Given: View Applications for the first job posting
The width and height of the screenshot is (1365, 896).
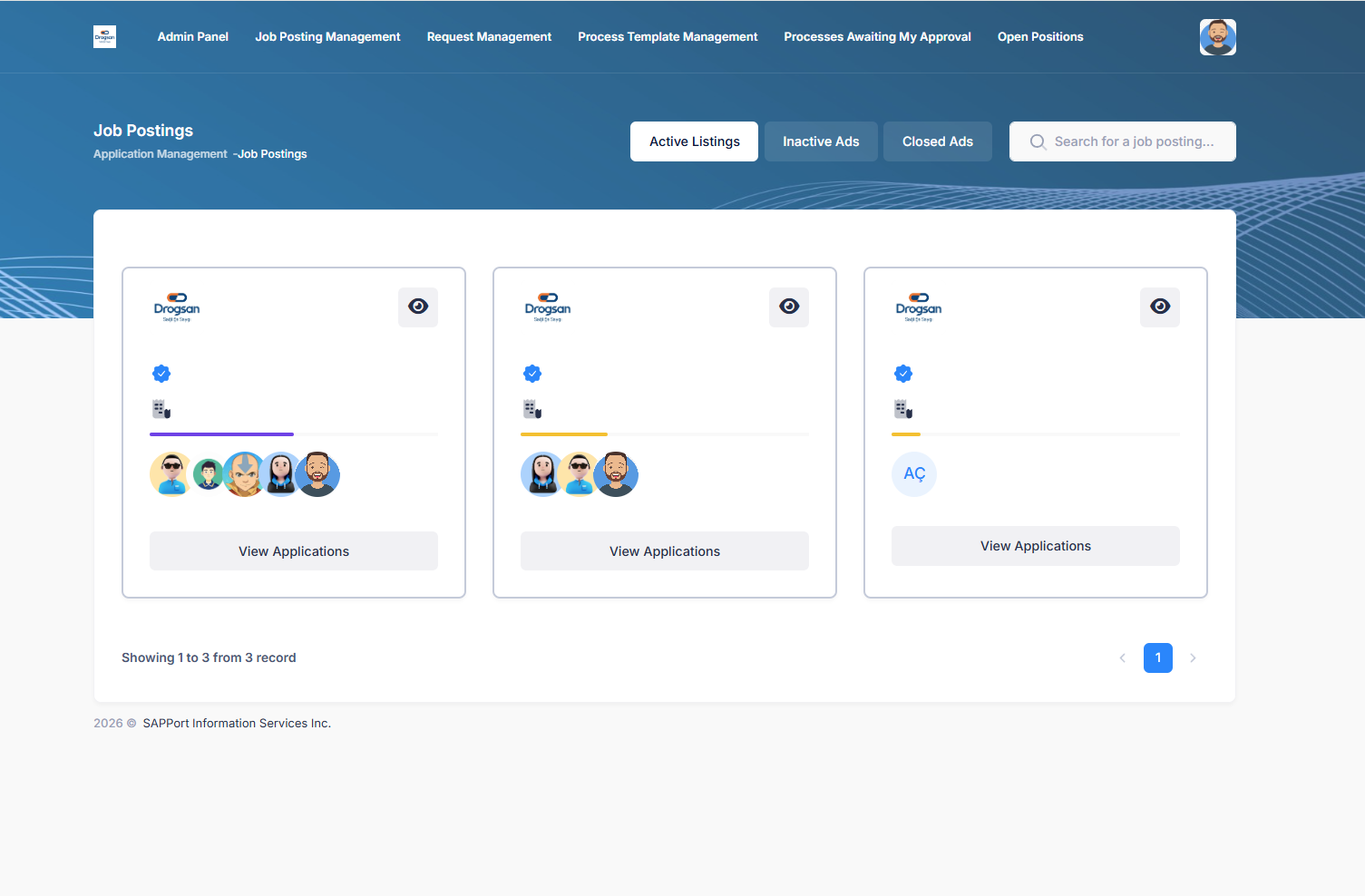Looking at the screenshot, I should tap(294, 551).
